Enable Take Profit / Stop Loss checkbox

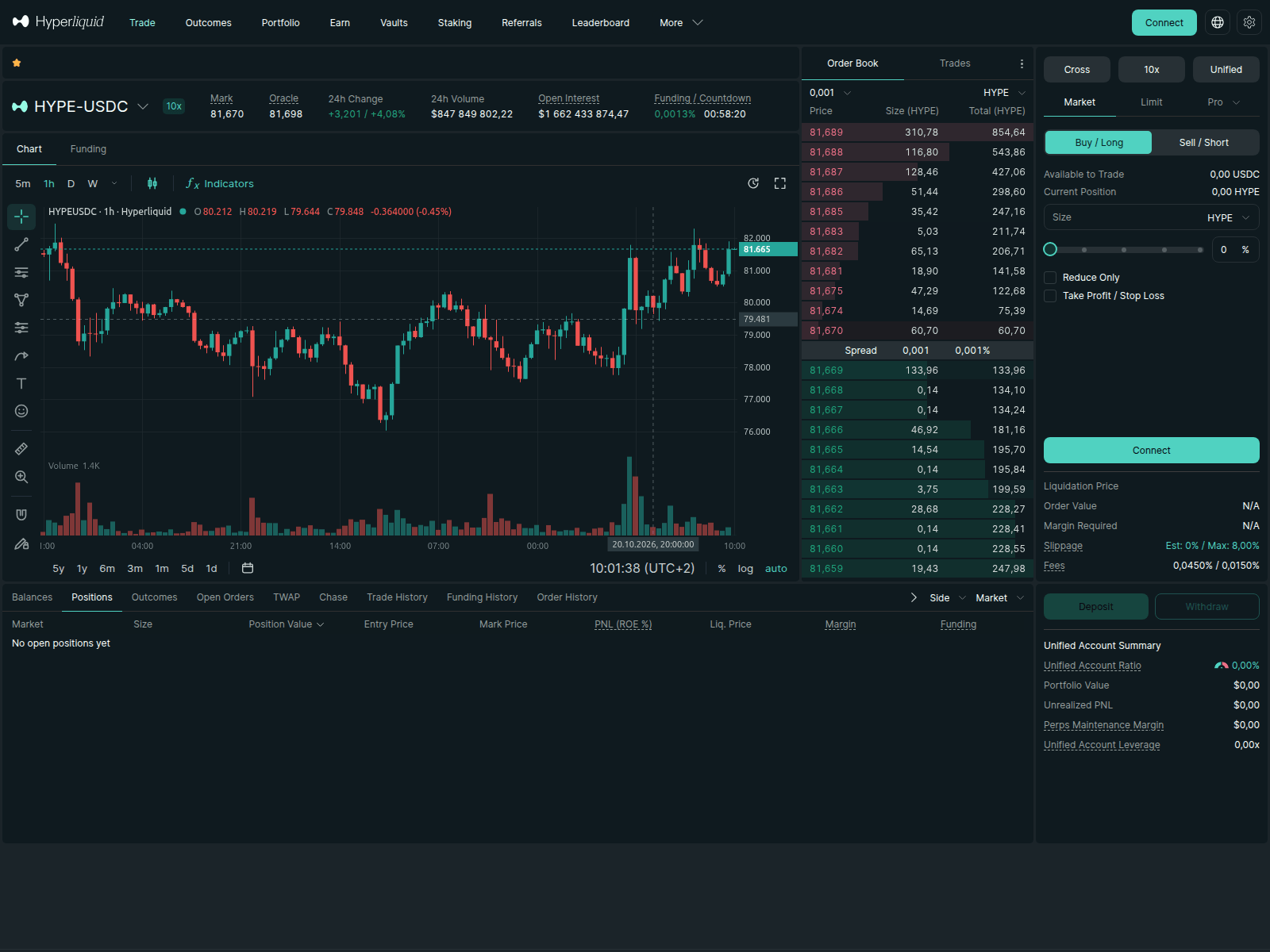(x=1050, y=296)
